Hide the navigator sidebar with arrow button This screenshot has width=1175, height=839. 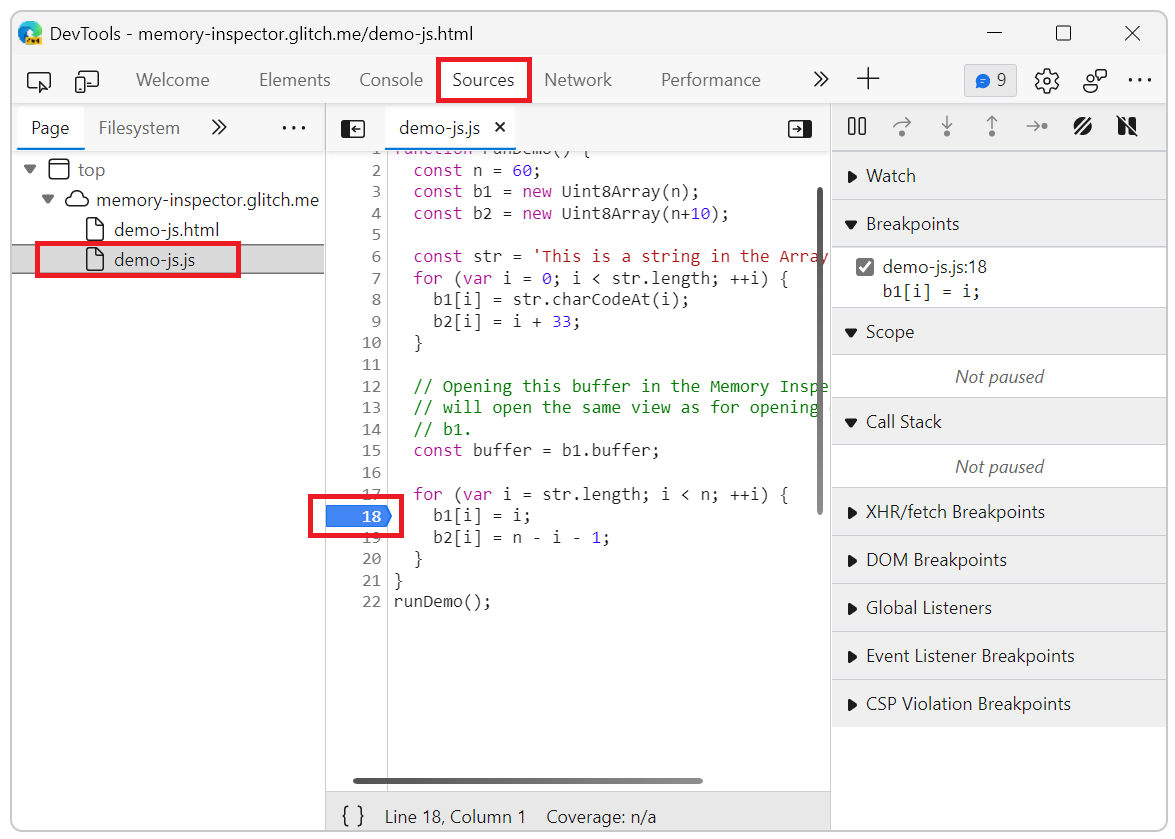click(353, 128)
